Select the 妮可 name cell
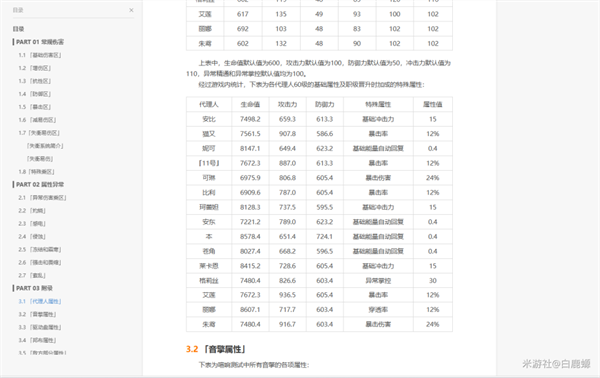The image size is (600, 378). tap(209, 148)
